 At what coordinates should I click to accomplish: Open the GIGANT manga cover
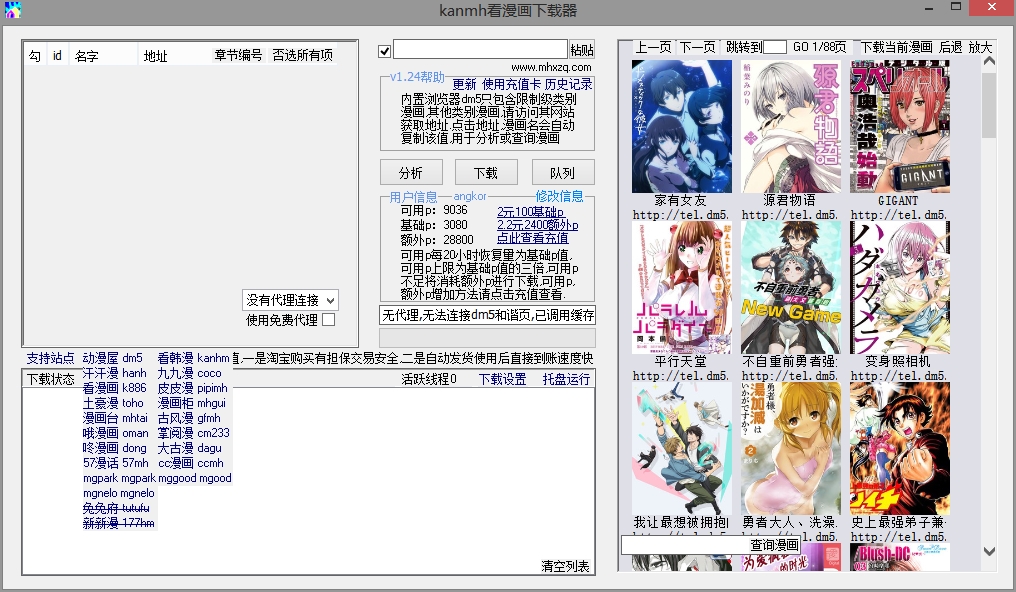(x=899, y=126)
